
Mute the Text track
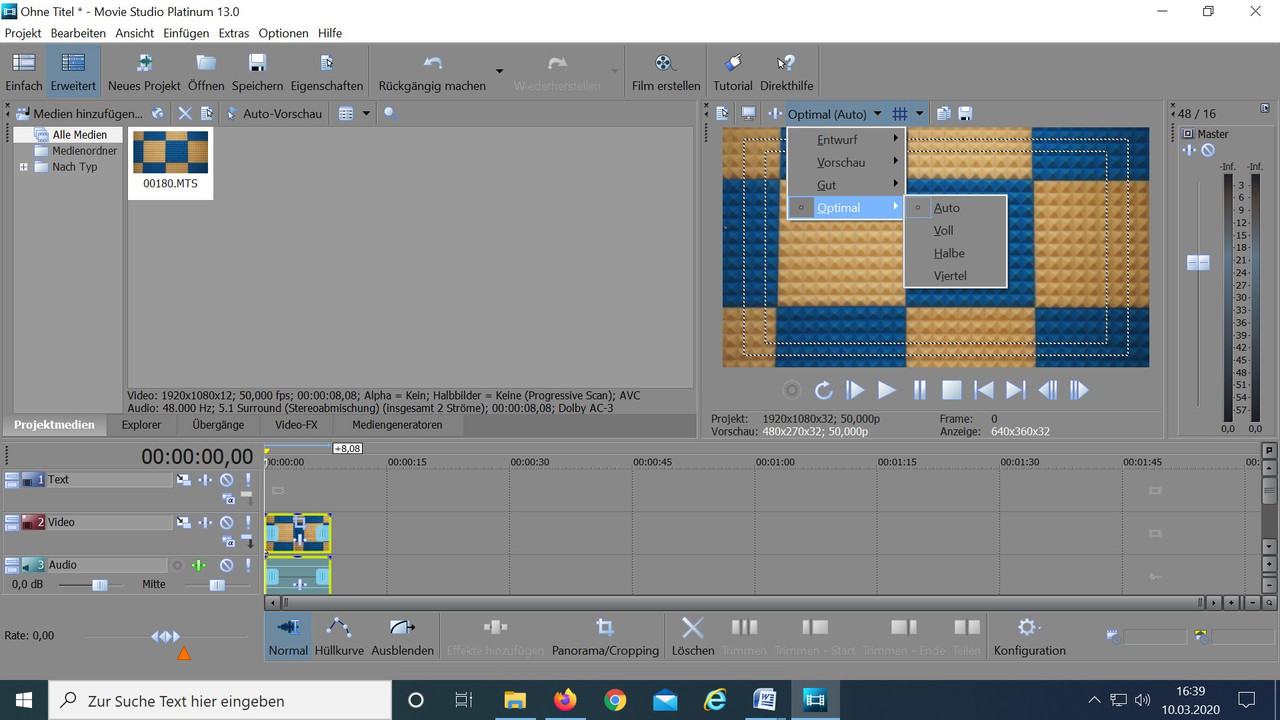[227, 480]
